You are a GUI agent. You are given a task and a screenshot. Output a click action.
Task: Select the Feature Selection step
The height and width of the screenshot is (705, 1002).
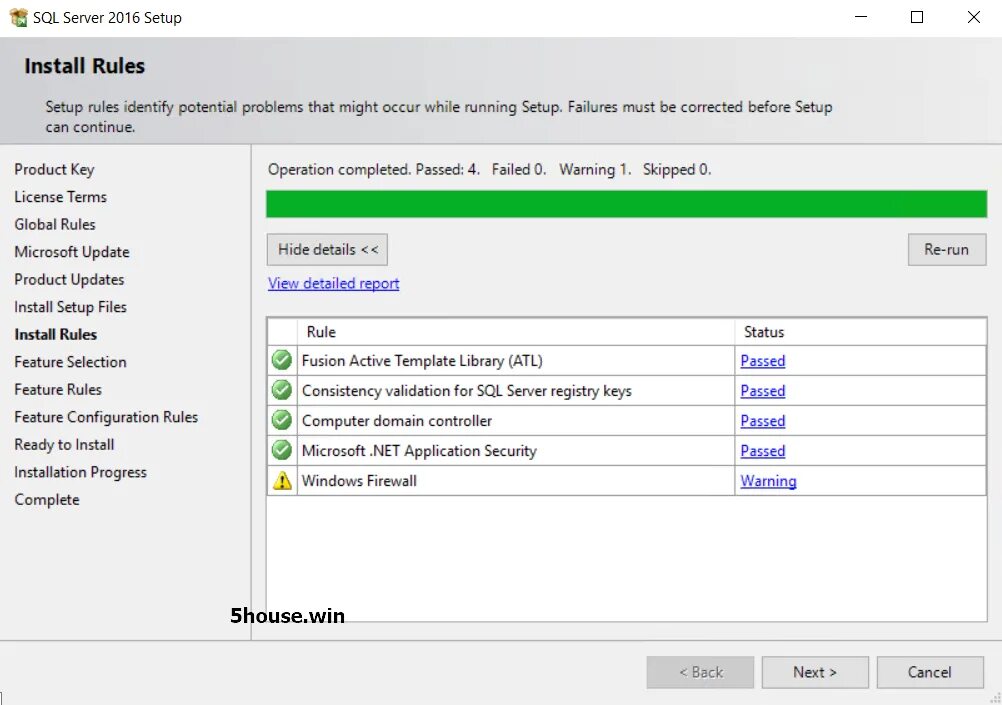pyautogui.click(x=70, y=362)
